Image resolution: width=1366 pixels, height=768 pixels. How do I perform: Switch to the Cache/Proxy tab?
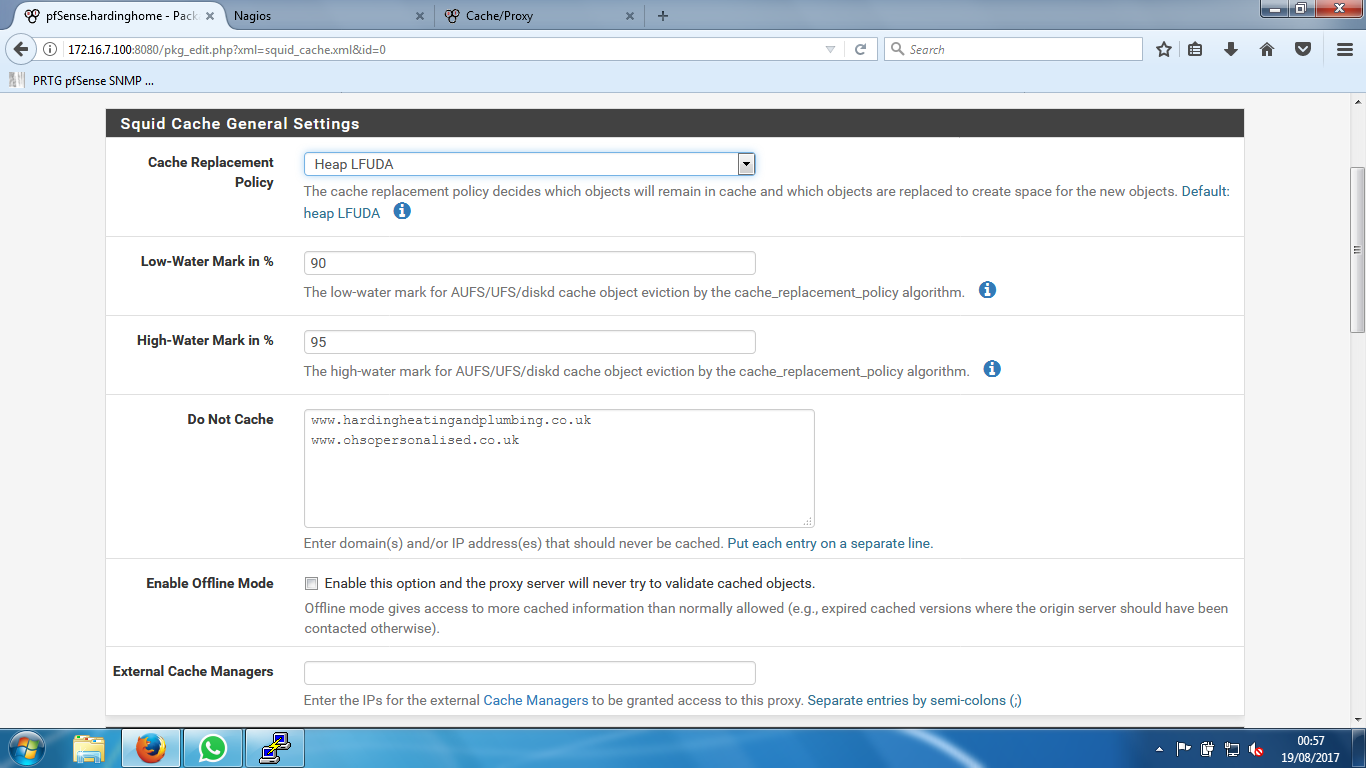538,16
